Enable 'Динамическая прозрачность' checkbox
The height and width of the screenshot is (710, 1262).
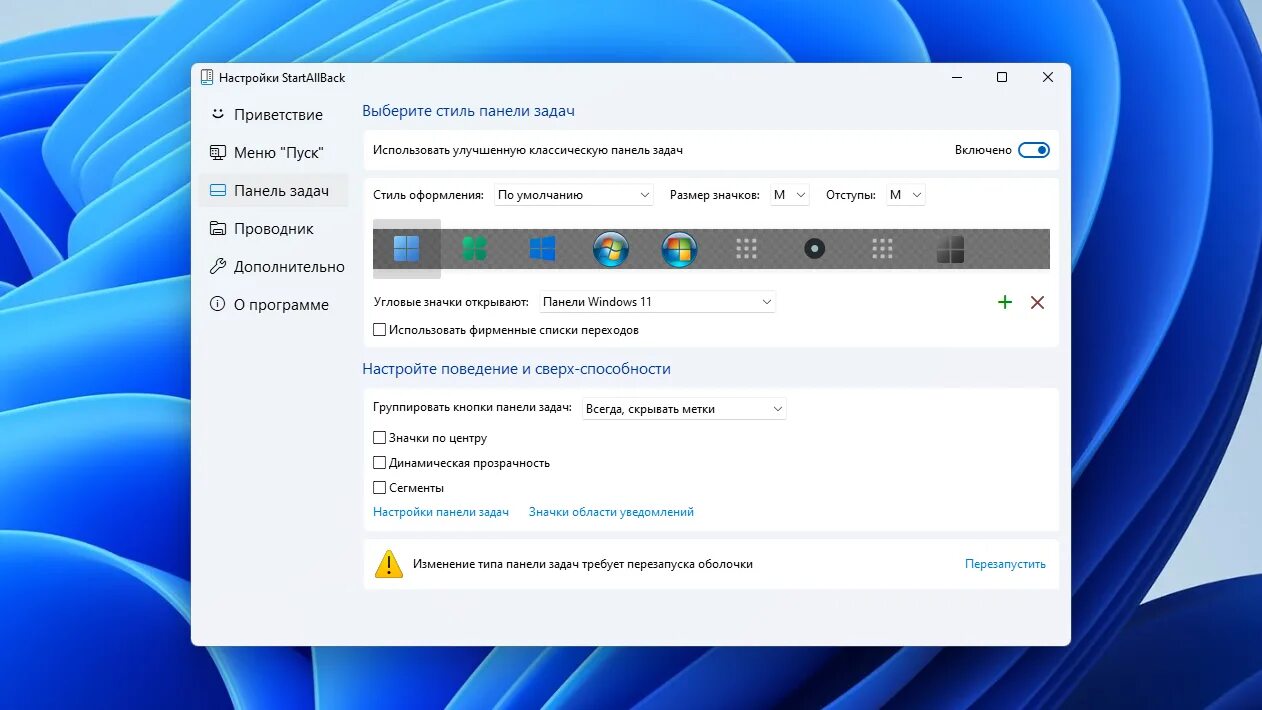click(x=379, y=462)
